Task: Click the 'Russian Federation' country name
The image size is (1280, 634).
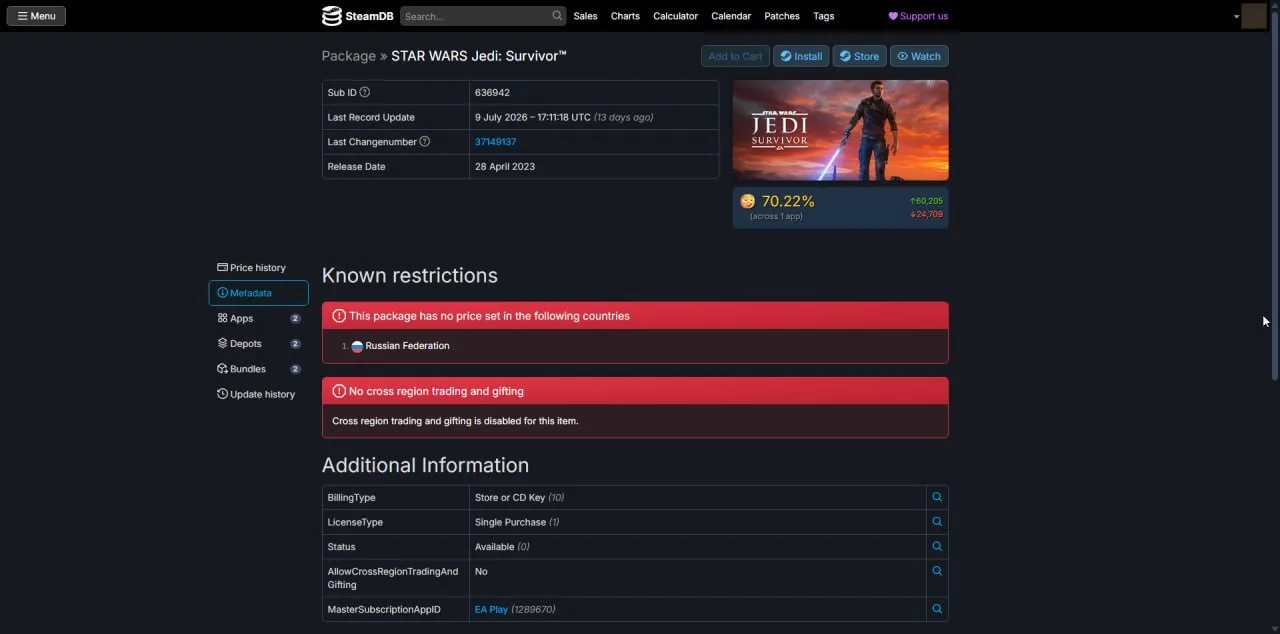Action: coord(407,346)
